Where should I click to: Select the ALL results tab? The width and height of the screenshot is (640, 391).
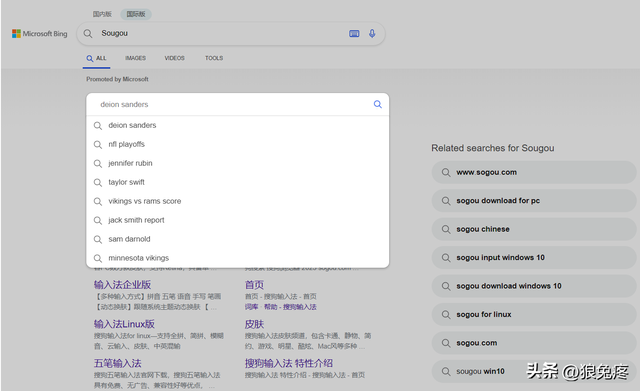pos(96,58)
